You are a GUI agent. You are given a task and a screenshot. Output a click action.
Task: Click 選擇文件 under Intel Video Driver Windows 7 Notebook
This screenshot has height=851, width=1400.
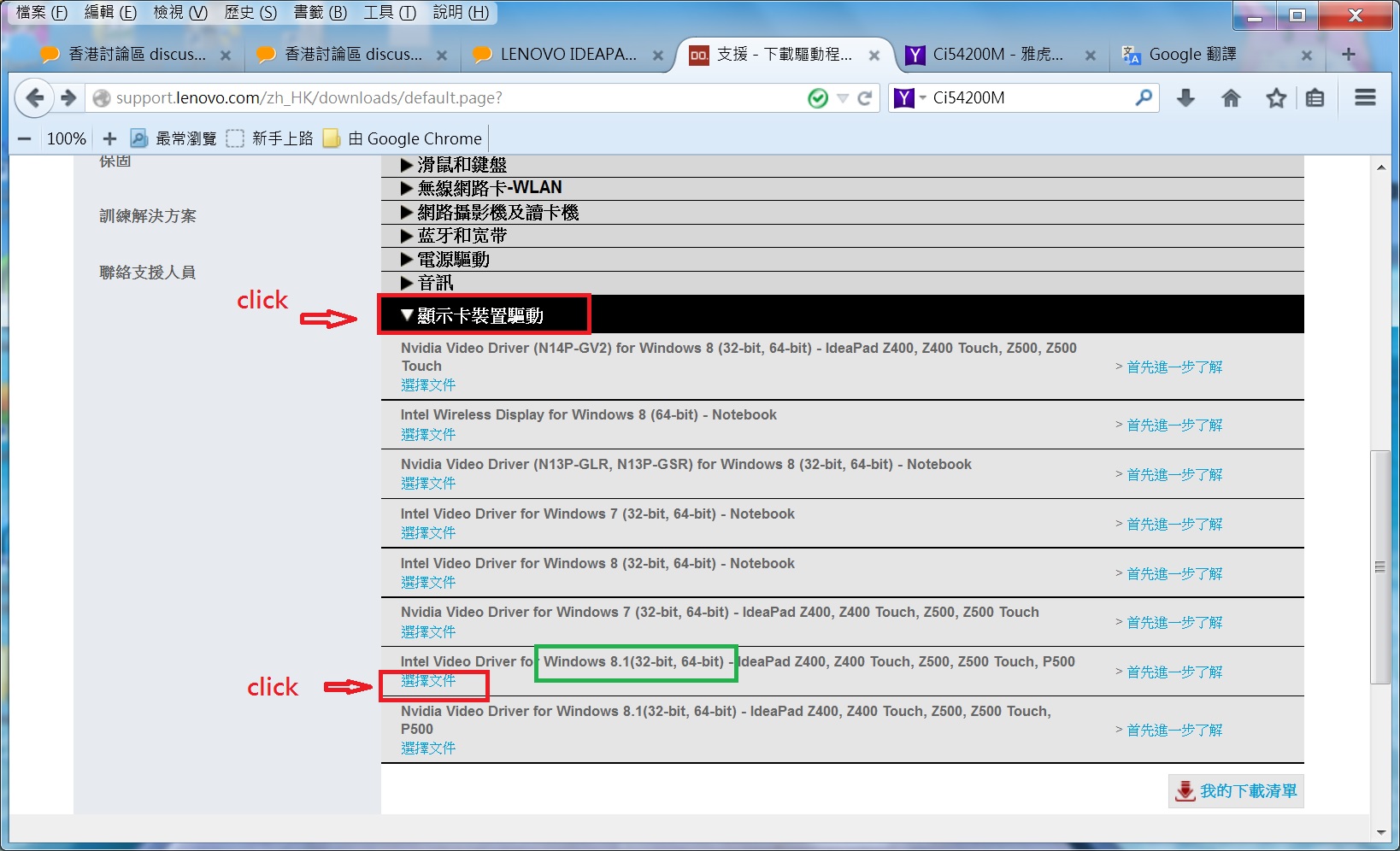tap(428, 533)
